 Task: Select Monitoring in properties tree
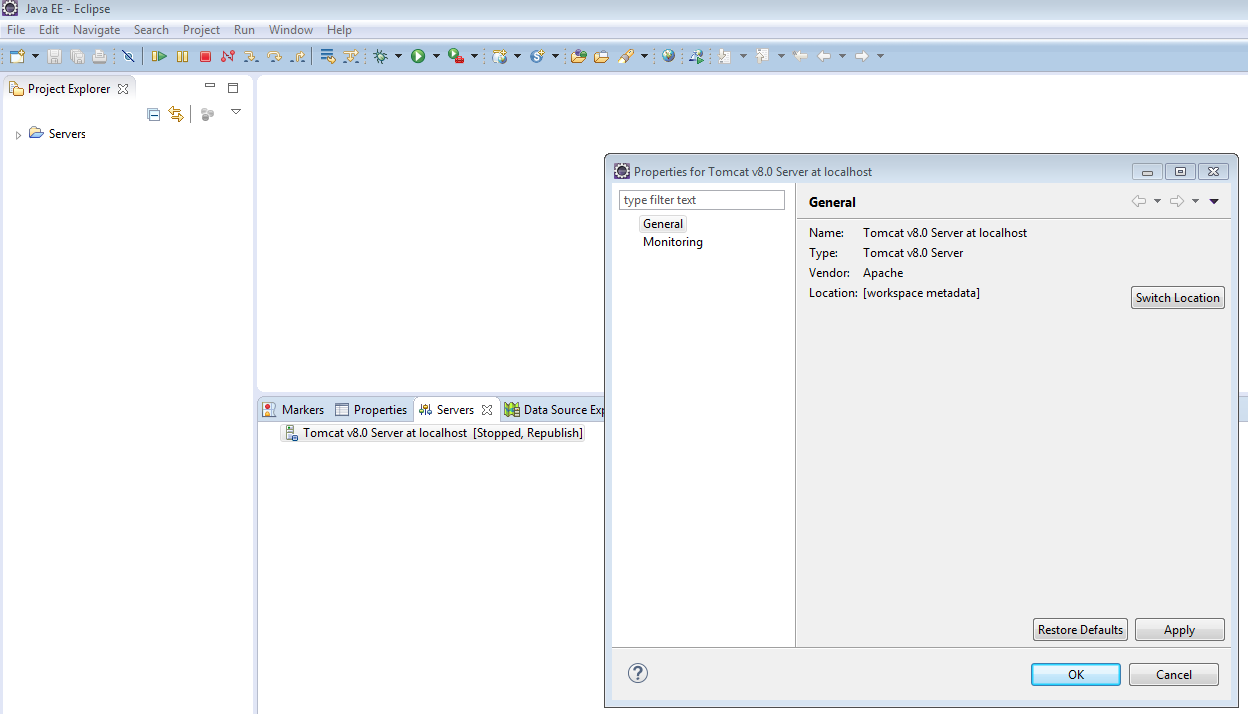coord(673,242)
